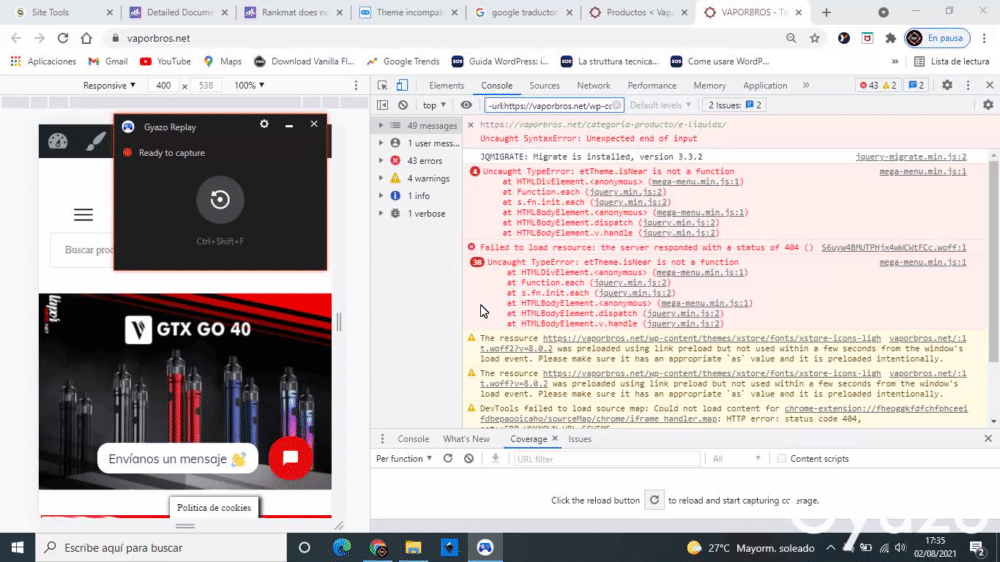Viewport: 1000px width, 562px height.
Task: Open DevTools settings gear
Action: 947,85
